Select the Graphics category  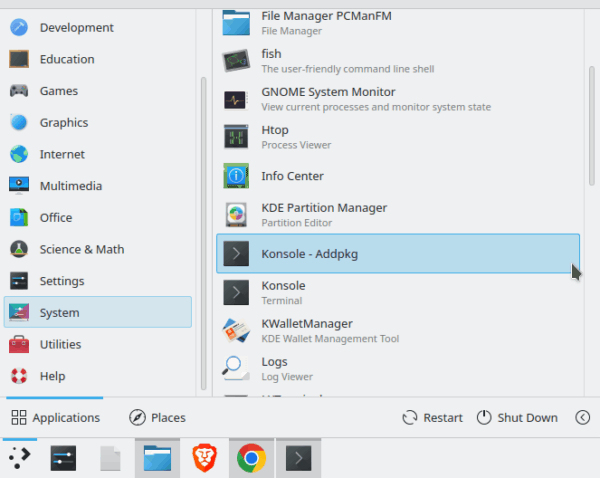pyautogui.click(x=98, y=122)
